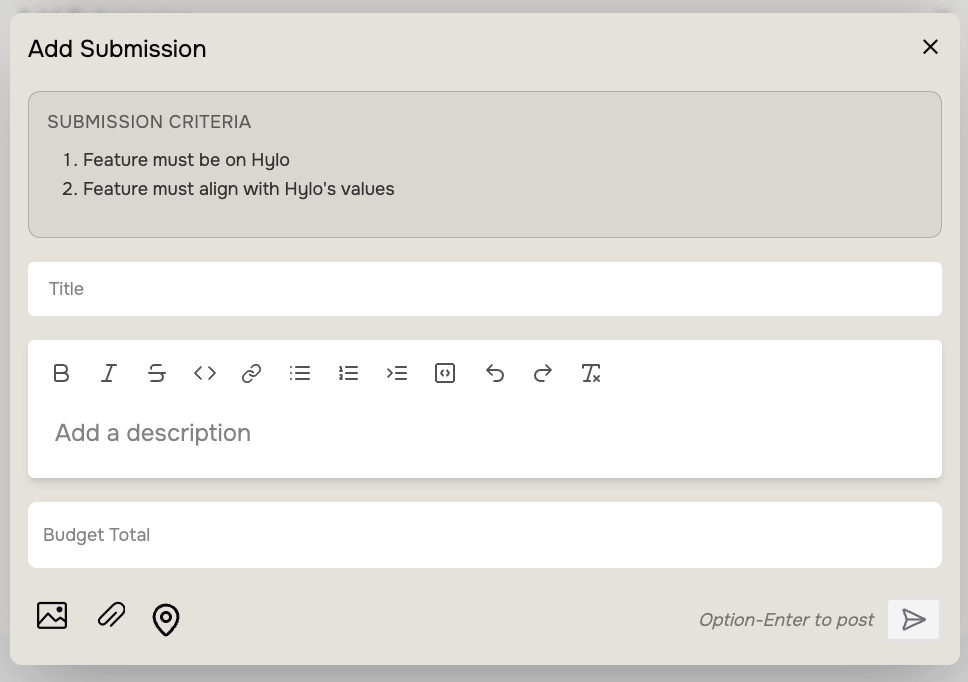Insert a hyperlink in the description
This screenshot has width=968, height=682.
[x=252, y=373]
